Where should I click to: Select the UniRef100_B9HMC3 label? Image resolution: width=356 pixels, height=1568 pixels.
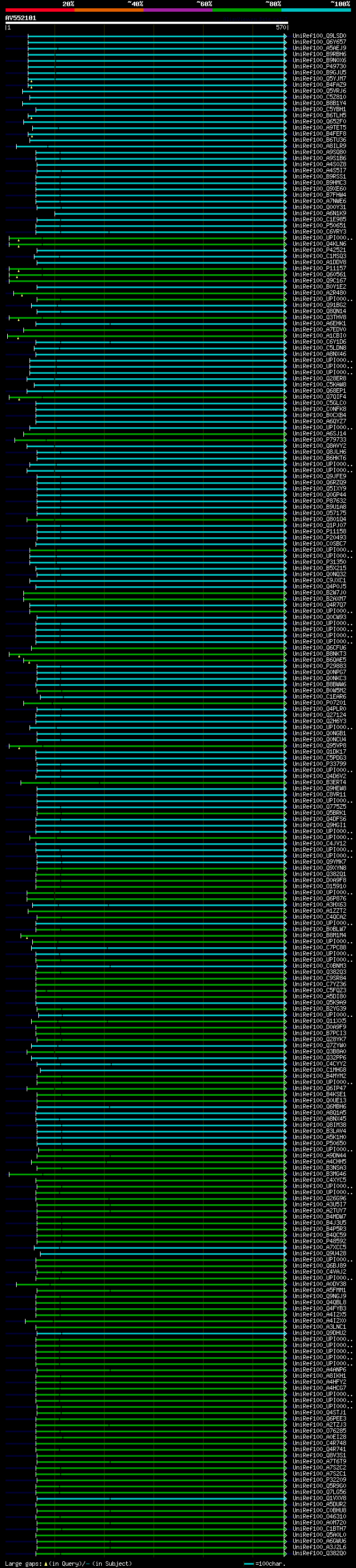pos(319,182)
